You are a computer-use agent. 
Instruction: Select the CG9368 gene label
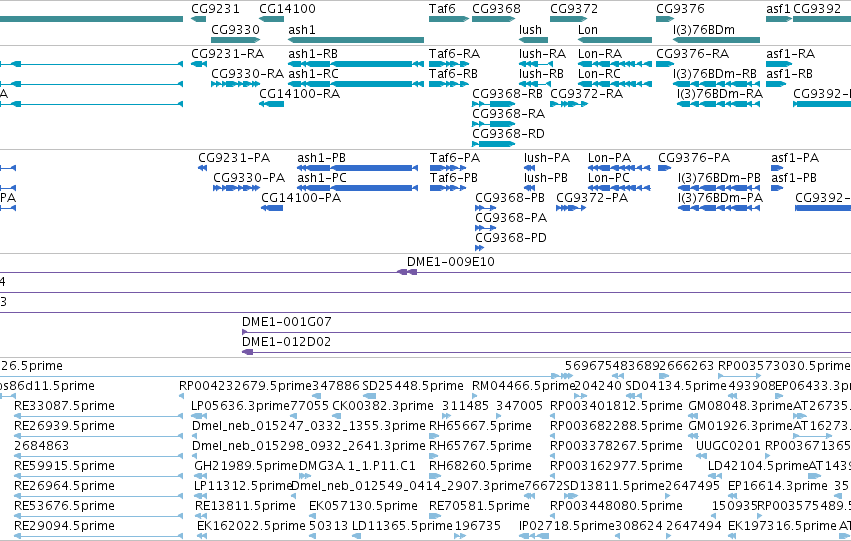(496, 9)
